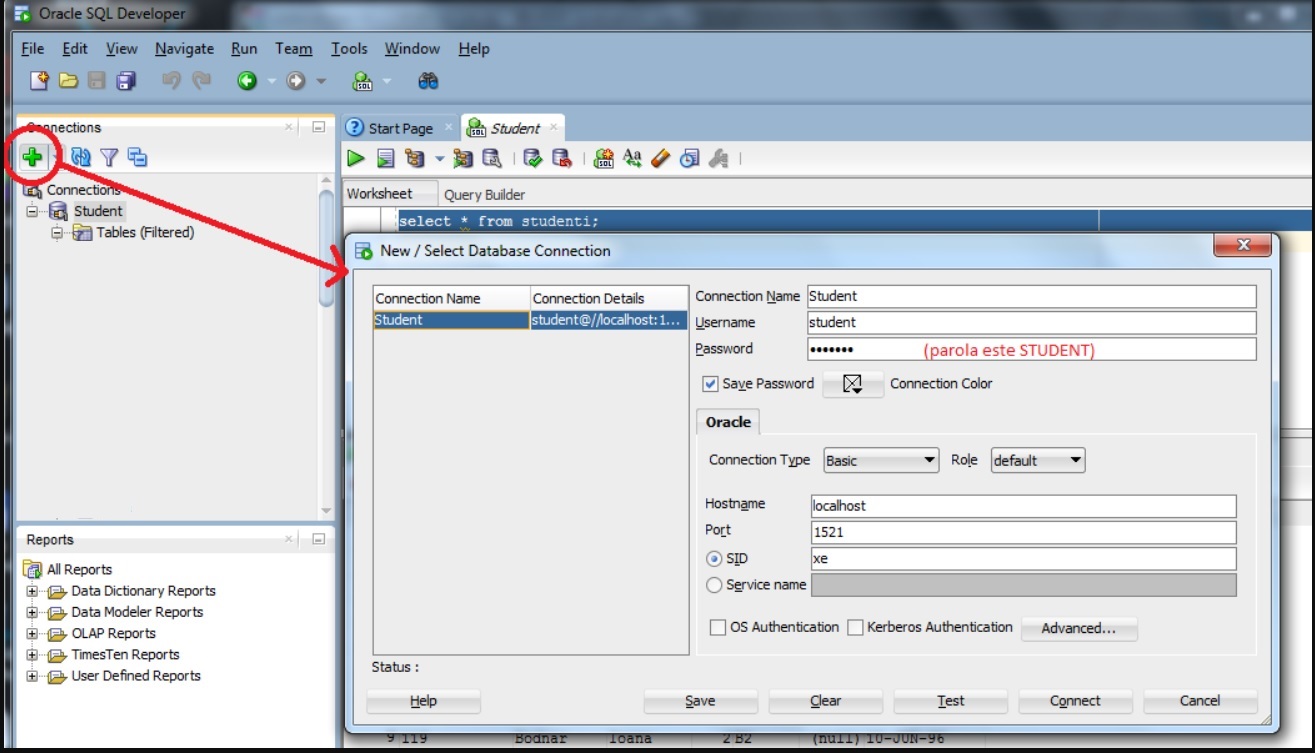Image resolution: width=1315 pixels, height=753 pixels.
Task: Run statement with green play icon
Action: (x=356, y=158)
